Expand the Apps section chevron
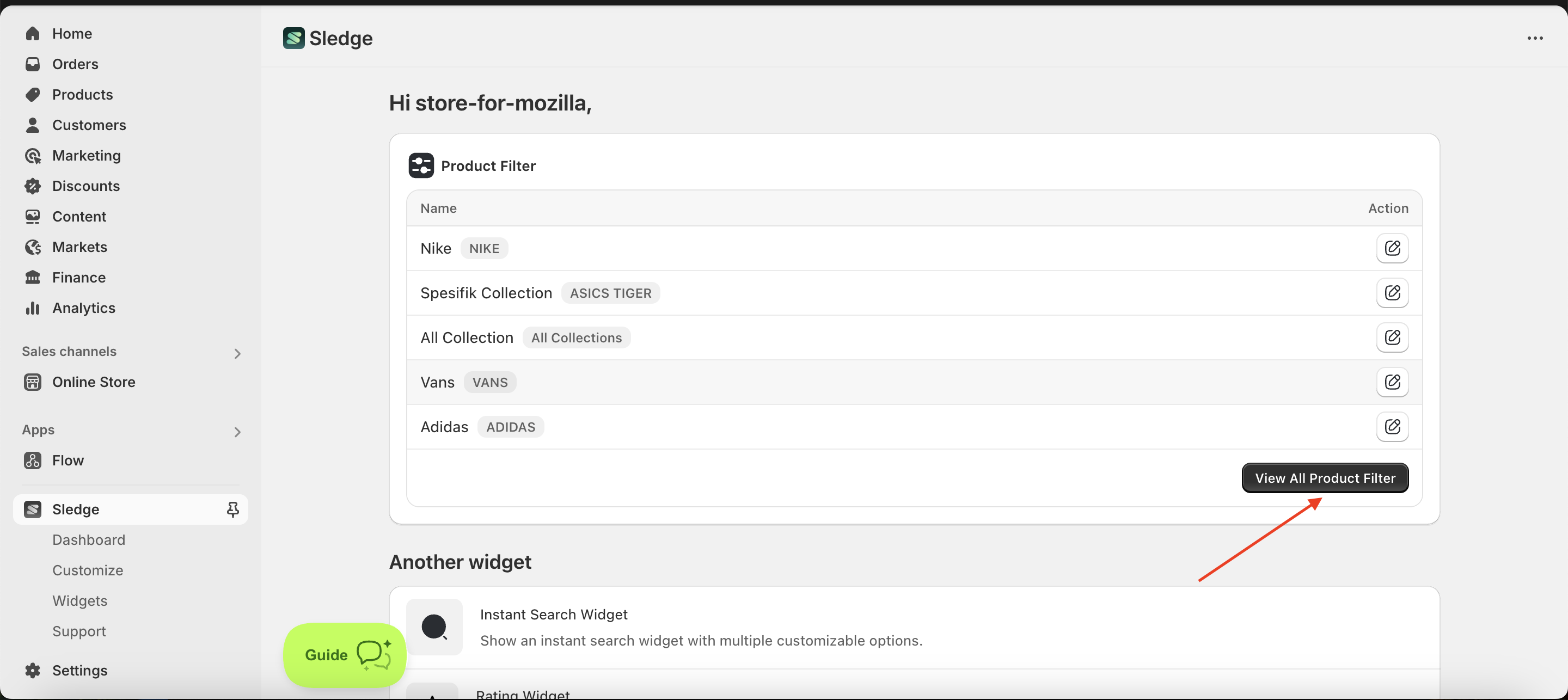Image resolution: width=1568 pixels, height=700 pixels. tap(237, 432)
